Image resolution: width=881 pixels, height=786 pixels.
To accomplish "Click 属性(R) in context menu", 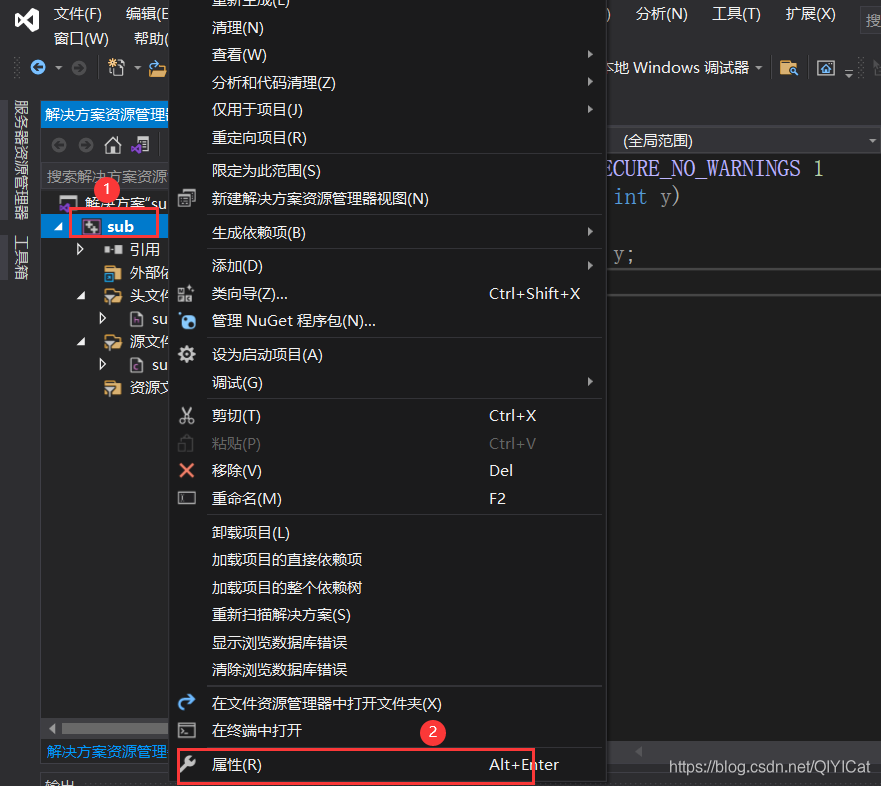I will pos(388,765).
